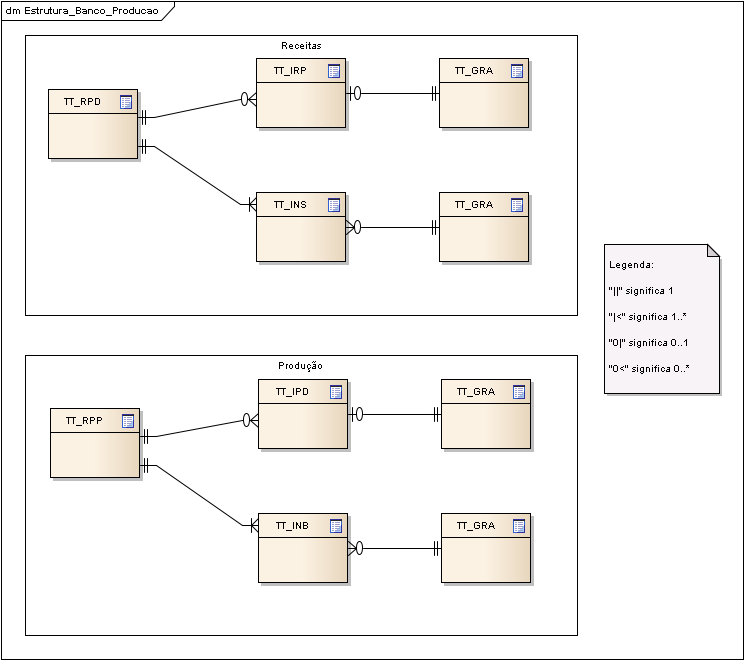Image resolution: width=744 pixels, height=660 pixels.
Task: Select connector between TT_INS and TT_GRA
Action: tap(392, 227)
